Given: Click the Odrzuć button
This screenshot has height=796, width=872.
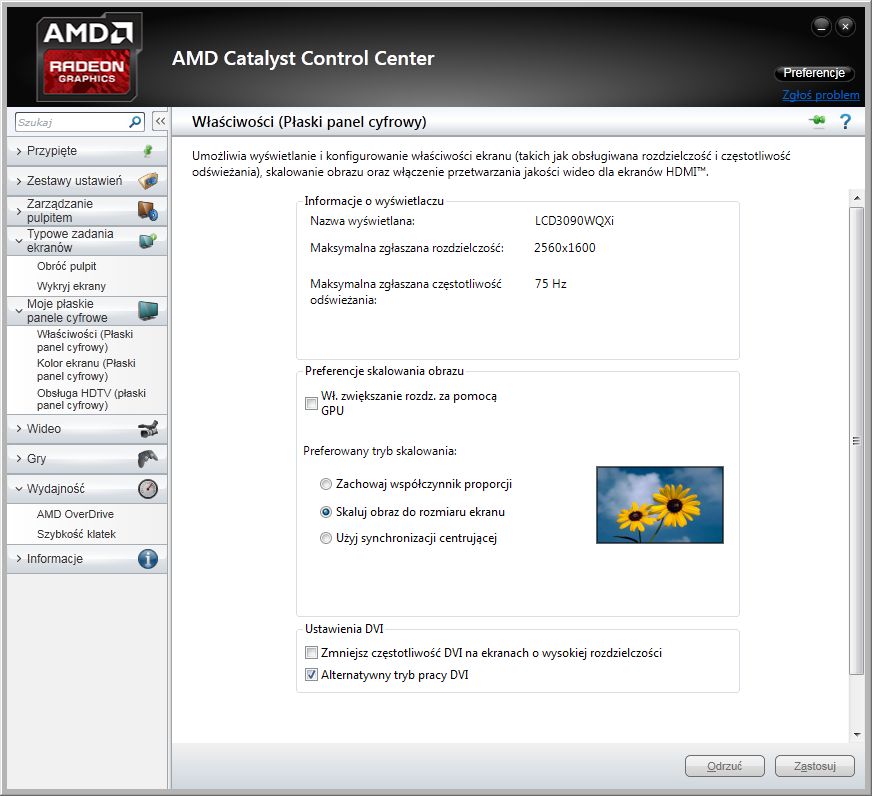Looking at the screenshot, I should point(725,766).
